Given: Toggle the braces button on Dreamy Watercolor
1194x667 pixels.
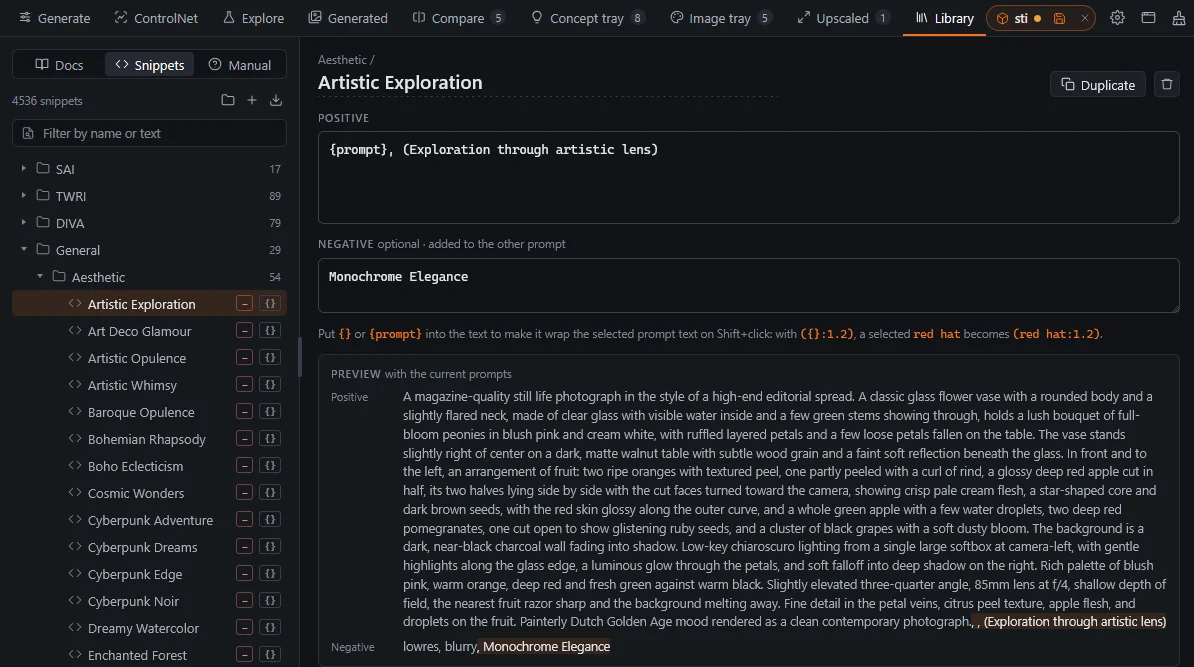Looking at the screenshot, I should (x=270, y=628).
